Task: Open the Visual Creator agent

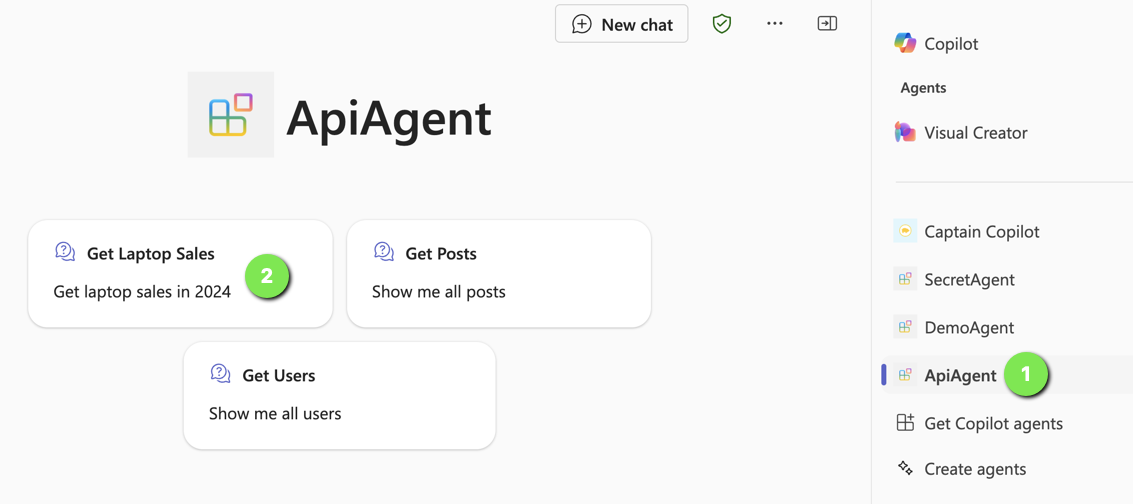Action: coord(975,132)
